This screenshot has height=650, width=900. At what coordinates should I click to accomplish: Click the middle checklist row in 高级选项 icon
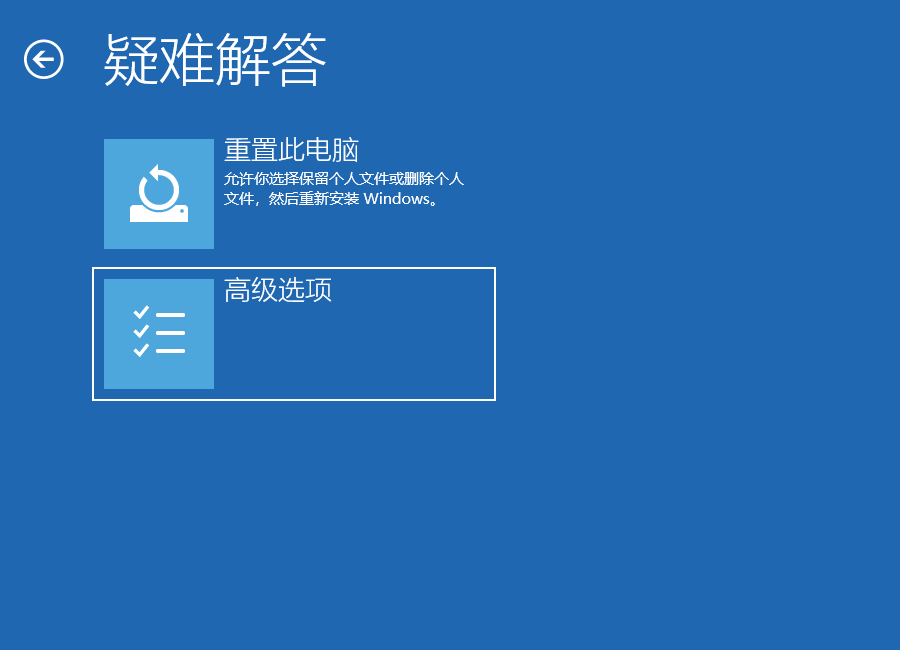(158, 332)
